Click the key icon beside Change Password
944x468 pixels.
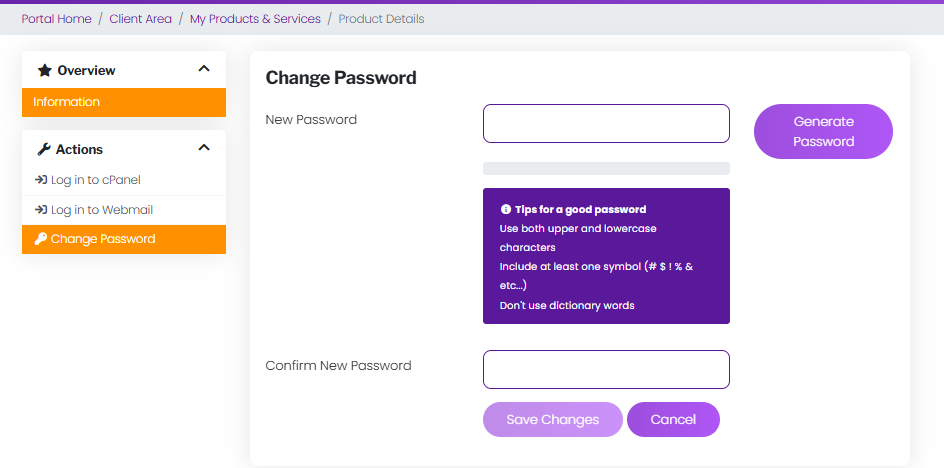(40, 239)
